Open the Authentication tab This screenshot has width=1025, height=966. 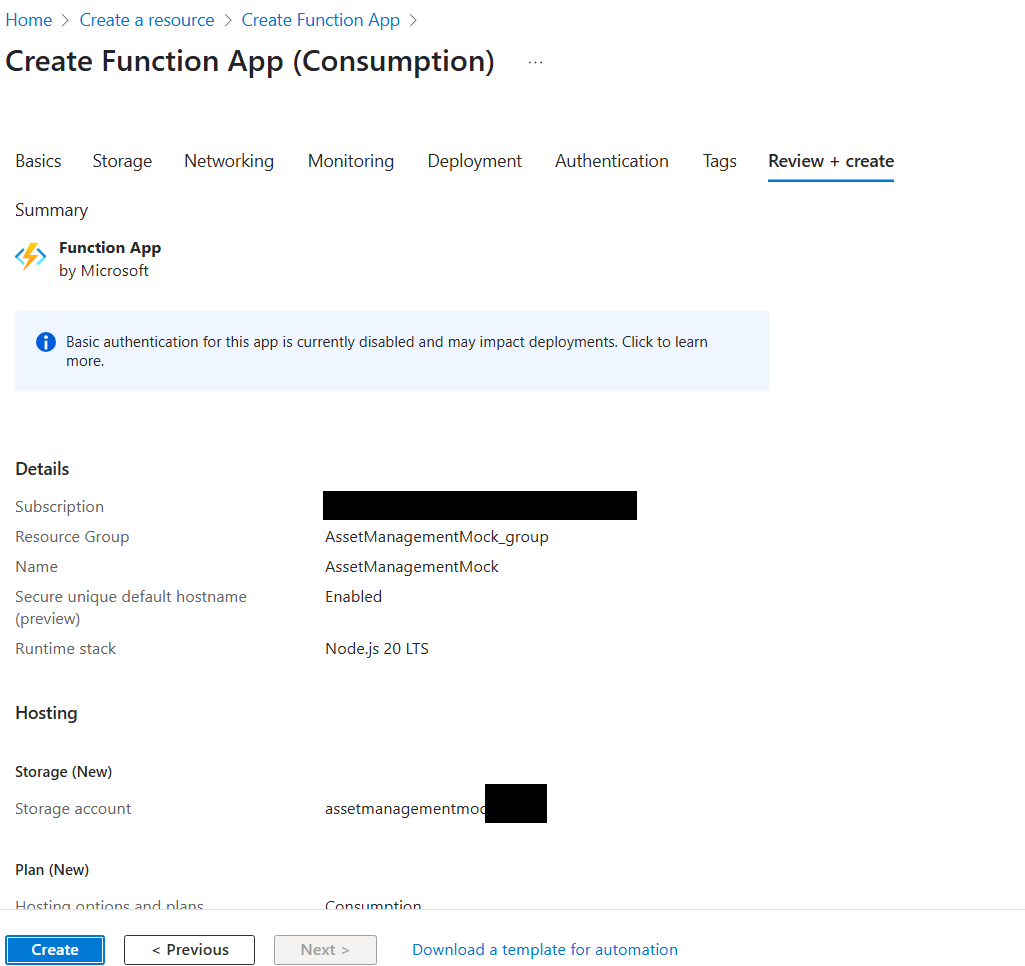tap(611, 161)
